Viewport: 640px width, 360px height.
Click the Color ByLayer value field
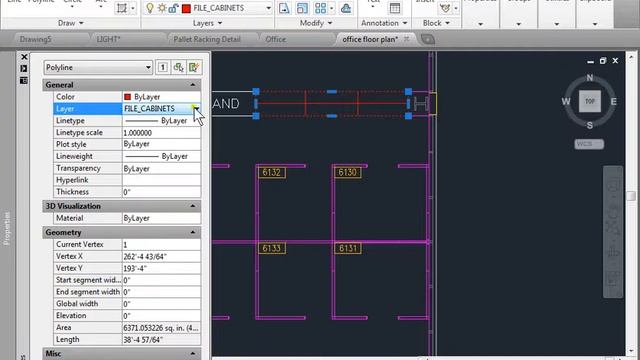[162, 97]
